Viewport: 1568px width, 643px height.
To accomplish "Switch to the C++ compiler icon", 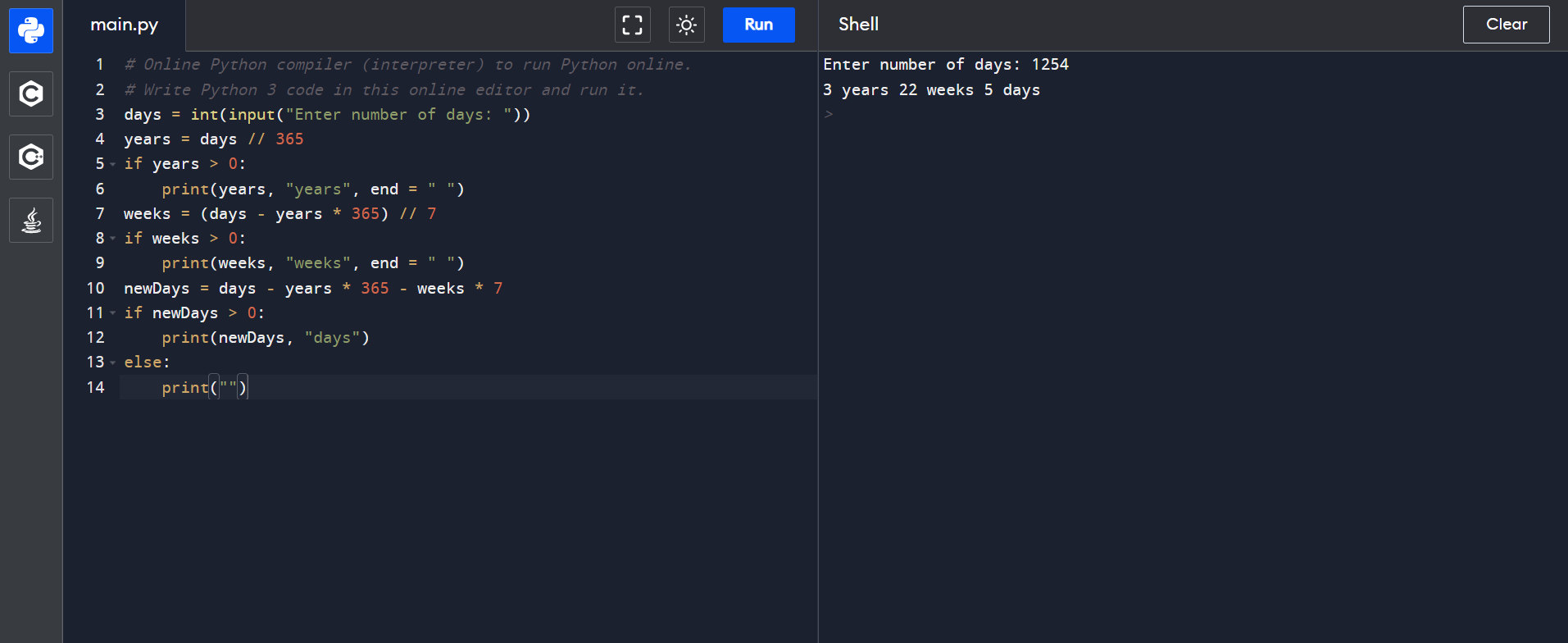I will tap(31, 157).
